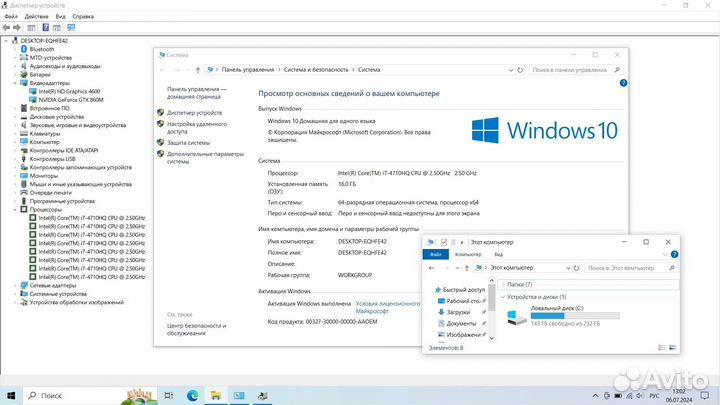Open the Вид menu in Device Manager
This screenshot has width=720, height=405.
pos(60,17)
